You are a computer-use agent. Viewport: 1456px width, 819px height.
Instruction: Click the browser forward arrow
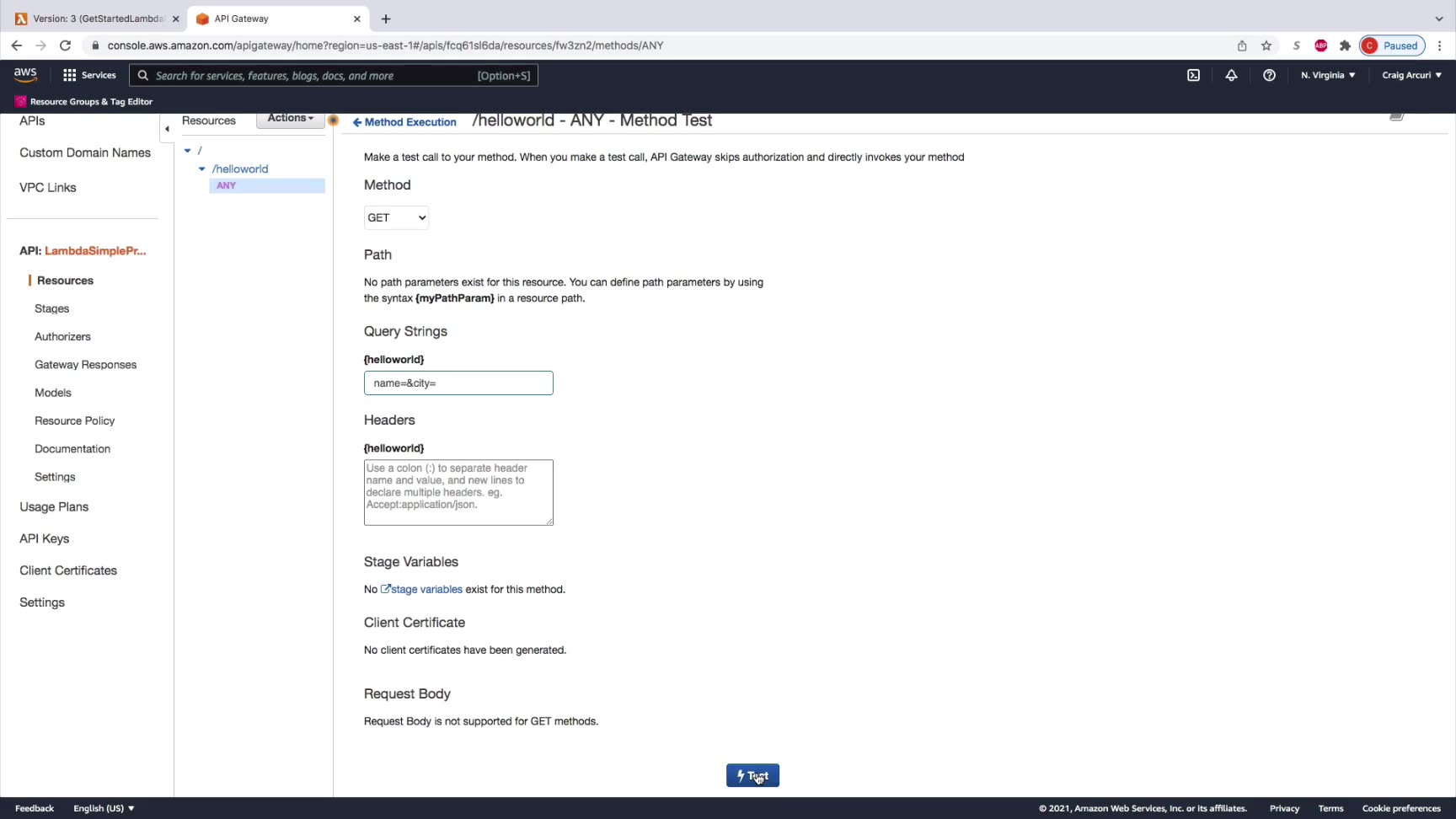[40, 45]
